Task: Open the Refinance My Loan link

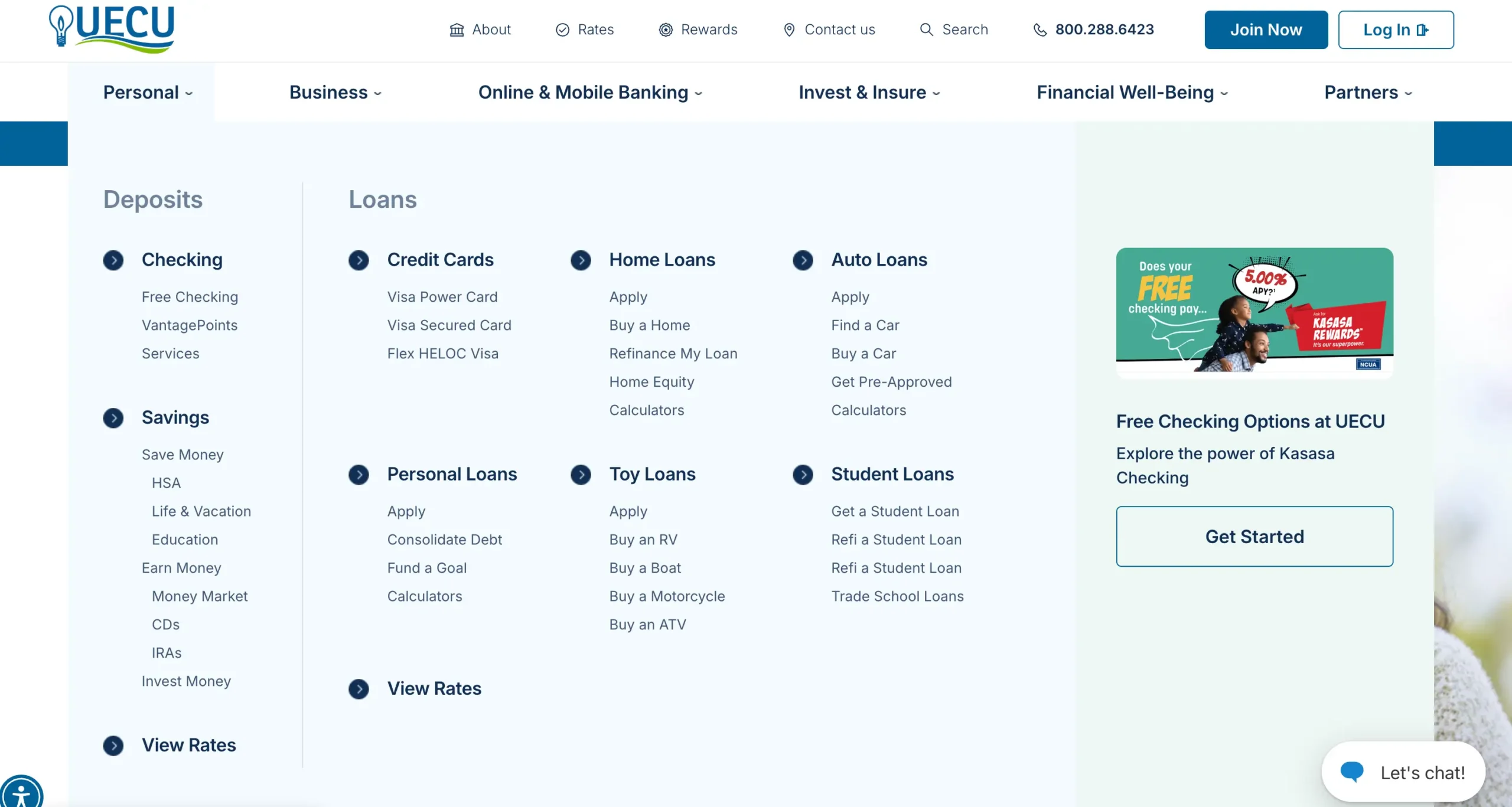Action: (x=673, y=354)
